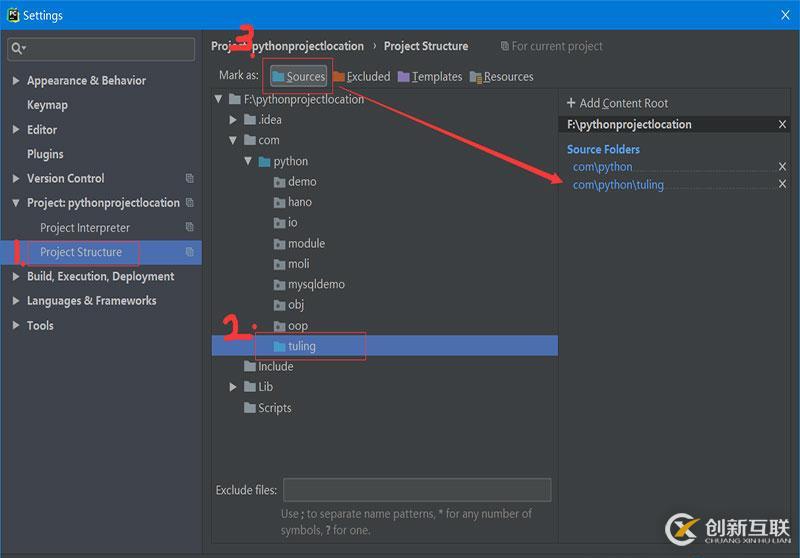Click project-level icon beside Project: pythonprojectlocation
Screen dimensions: 800x558
pyautogui.click(x=190, y=202)
